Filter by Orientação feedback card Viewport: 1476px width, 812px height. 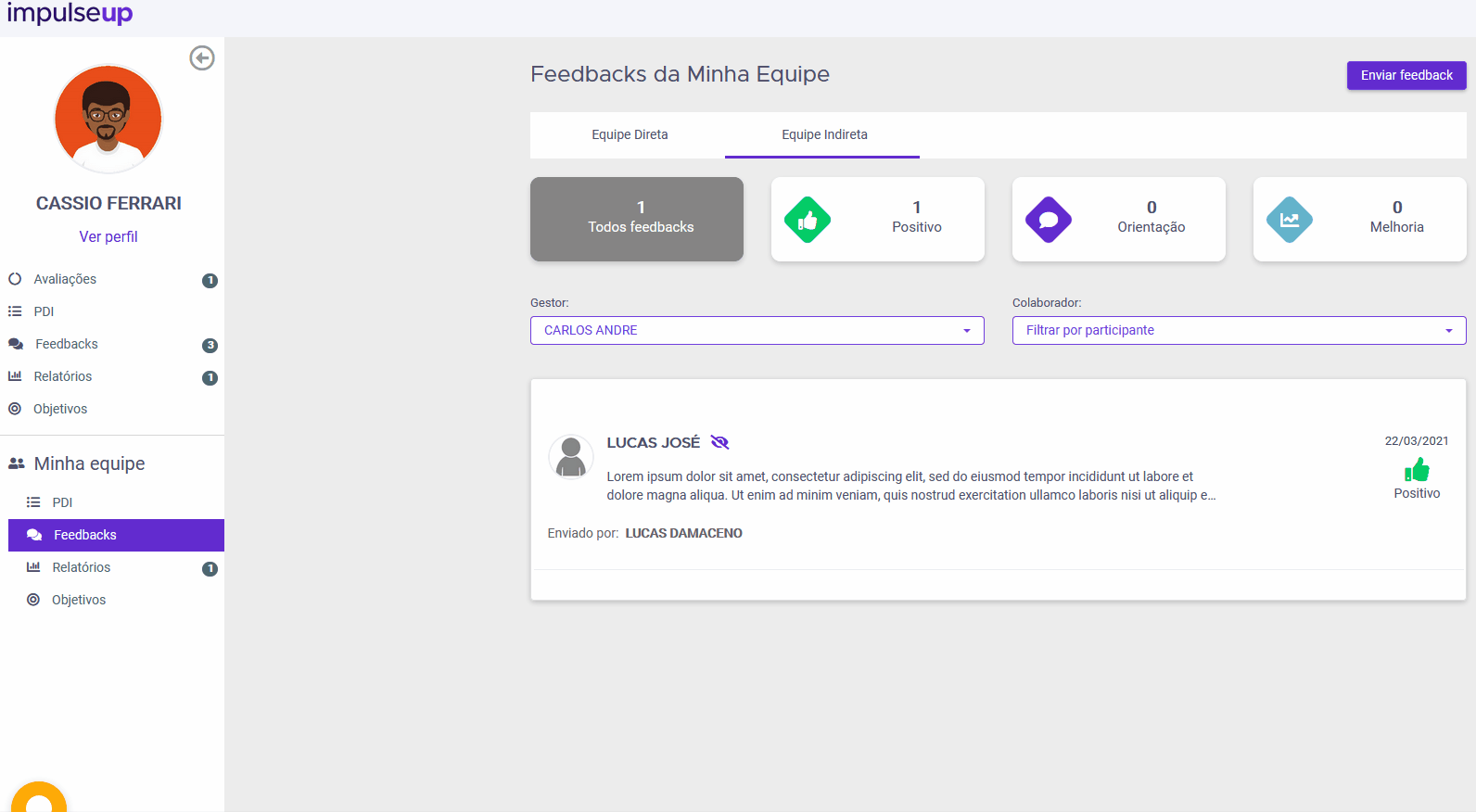point(1119,219)
